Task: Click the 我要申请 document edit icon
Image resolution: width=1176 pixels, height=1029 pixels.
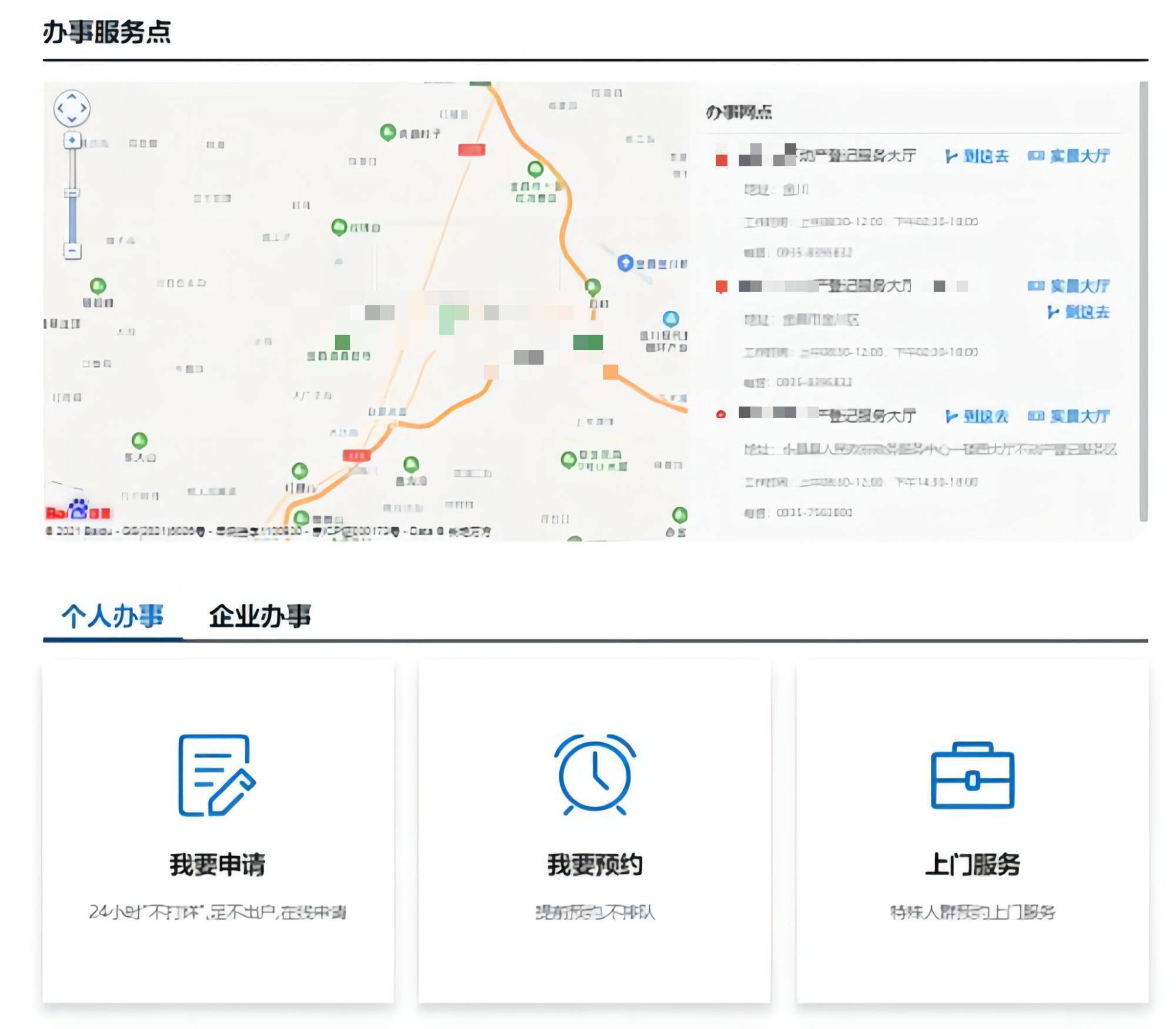Action: point(216,775)
